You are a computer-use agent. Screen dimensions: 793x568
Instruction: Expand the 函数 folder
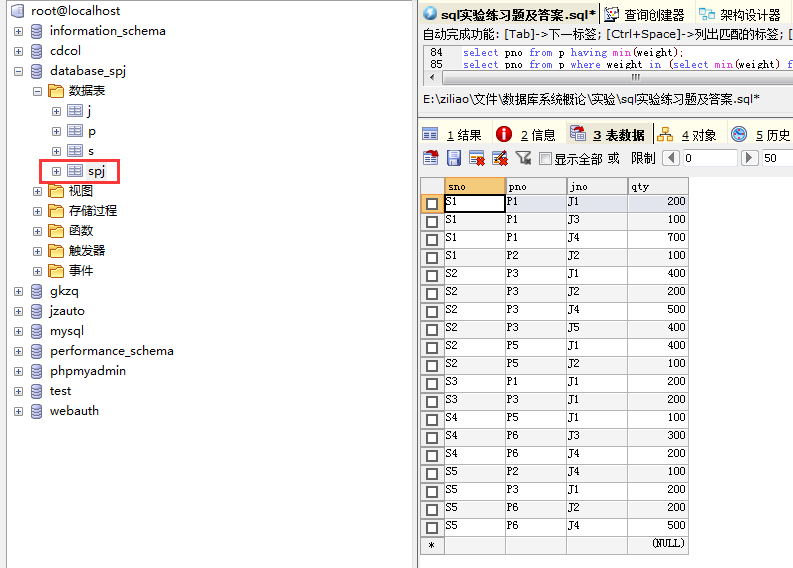[37, 231]
